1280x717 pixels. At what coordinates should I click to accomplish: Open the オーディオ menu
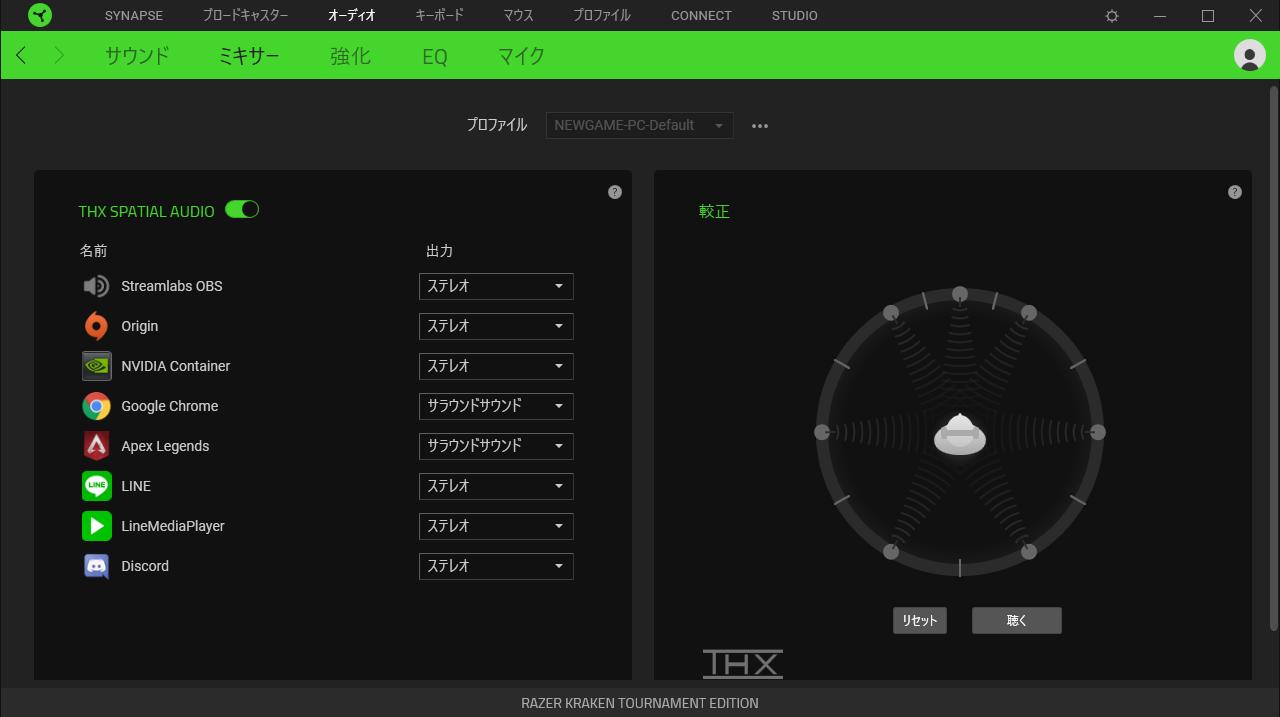pyautogui.click(x=352, y=16)
